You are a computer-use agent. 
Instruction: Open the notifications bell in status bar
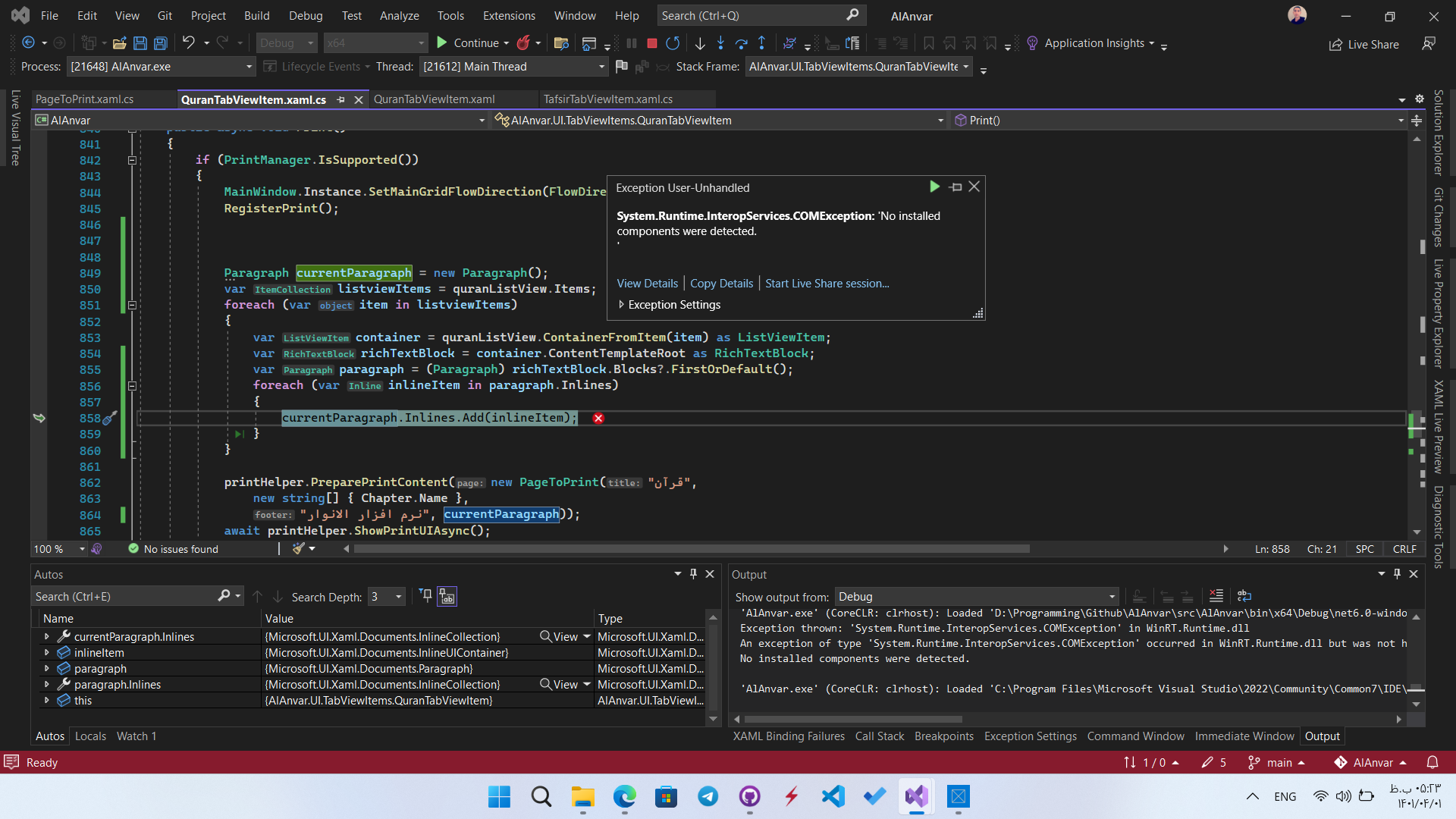tap(1434, 762)
